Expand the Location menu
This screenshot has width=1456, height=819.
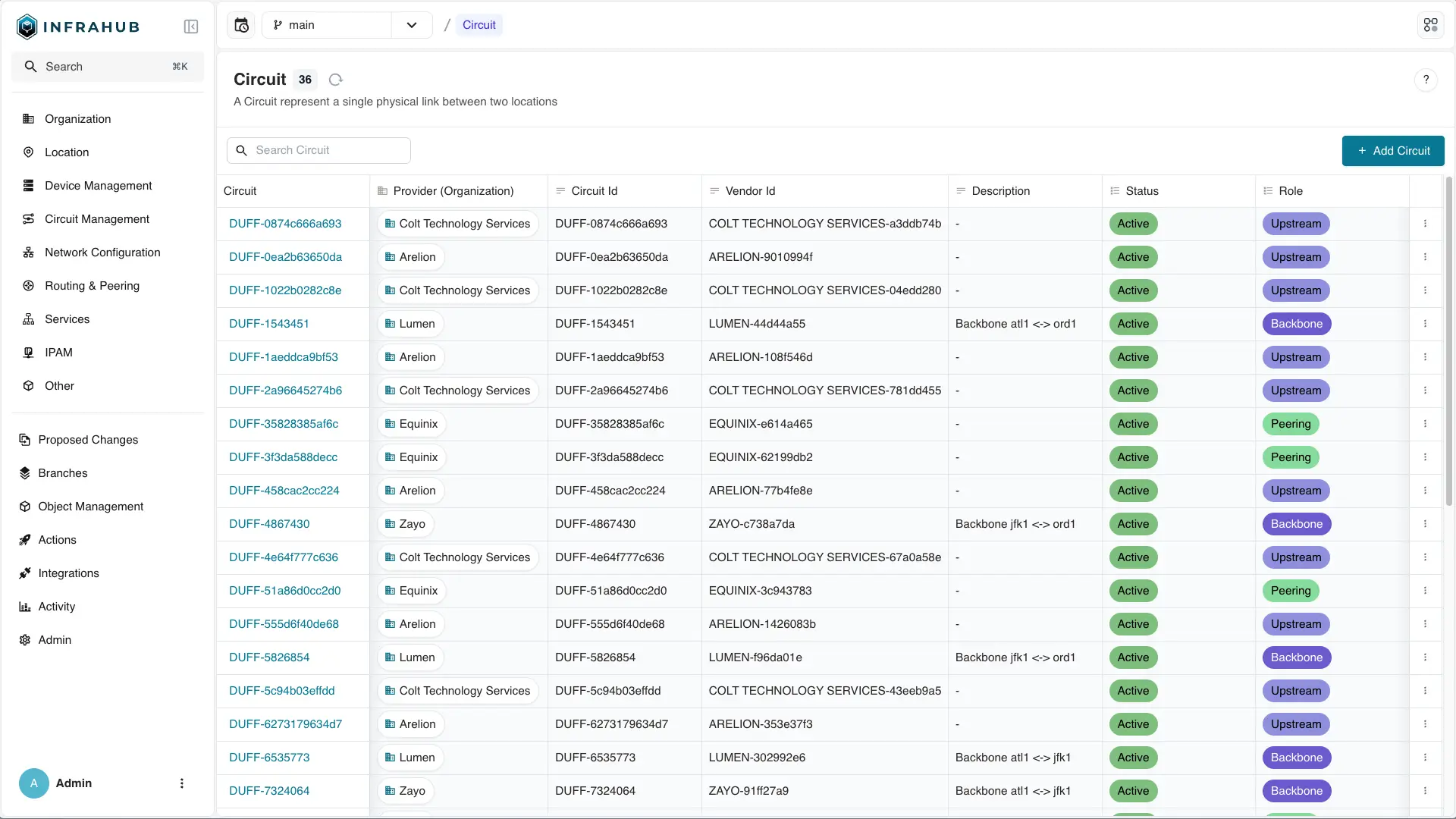[x=108, y=152]
